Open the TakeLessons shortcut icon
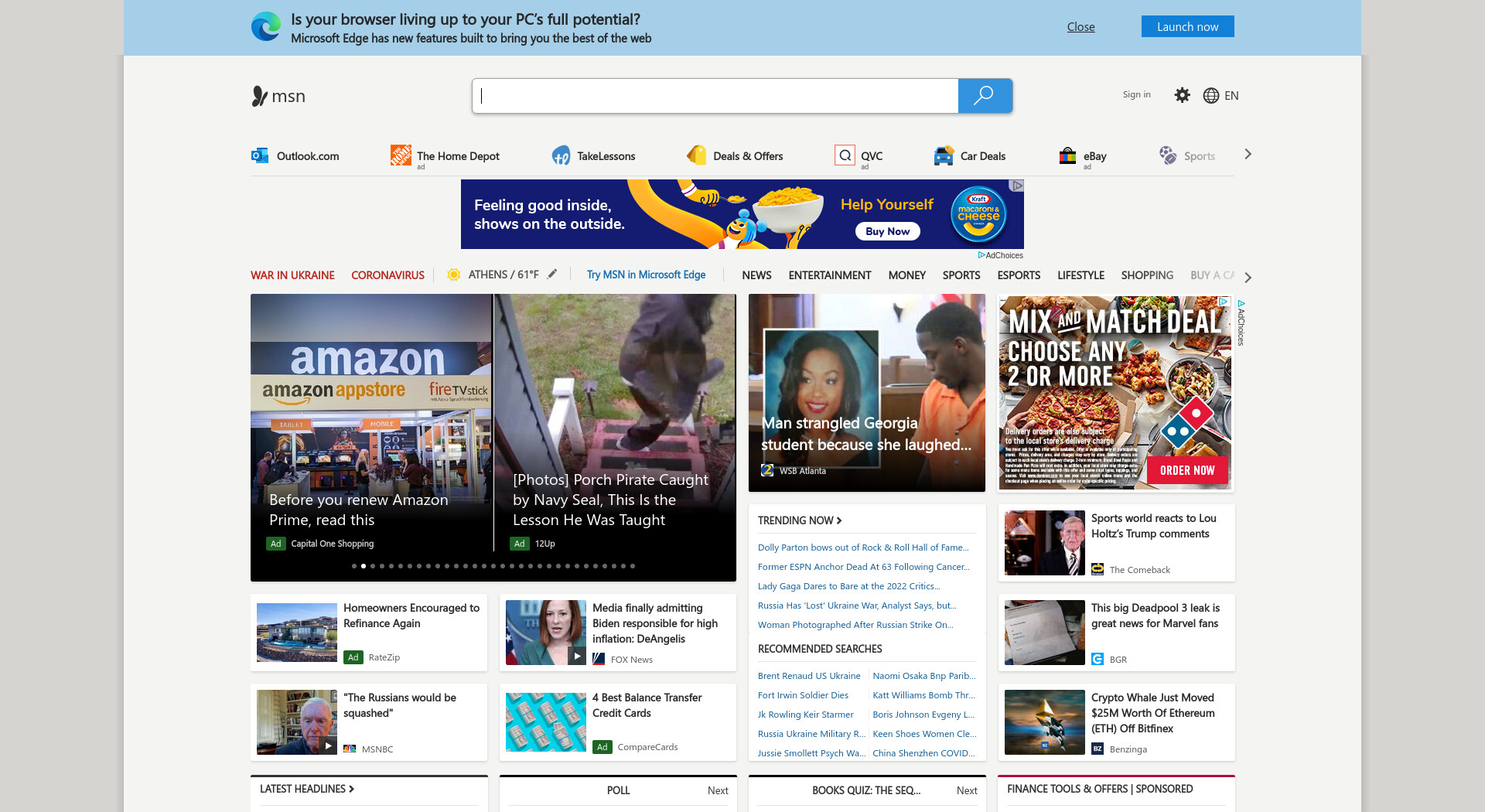Image resolution: width=1485 pixels, height=812 pixels. [x=561, y=155]
